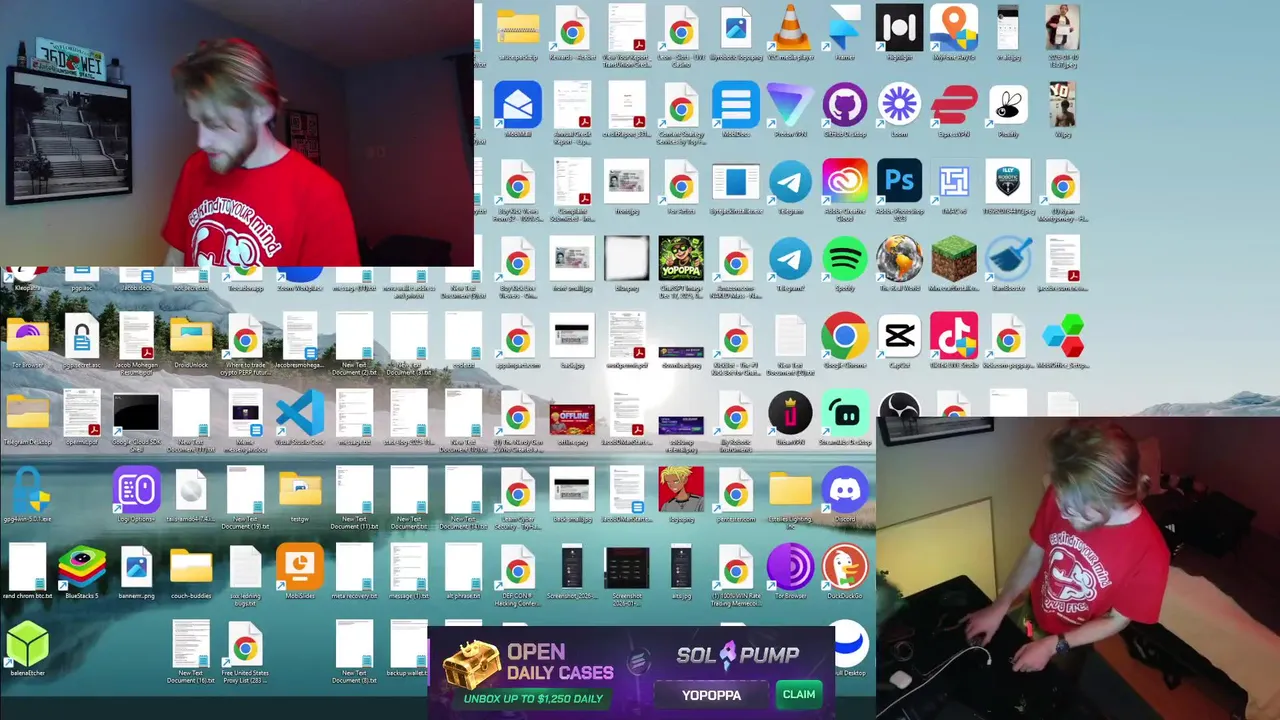Open the MobiDocs shortcut

(x=736, y=105)
